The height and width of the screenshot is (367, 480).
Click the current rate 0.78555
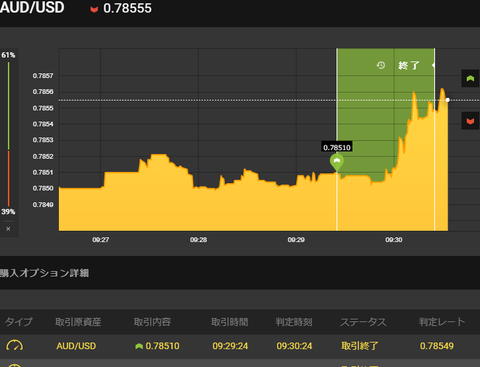127,8
